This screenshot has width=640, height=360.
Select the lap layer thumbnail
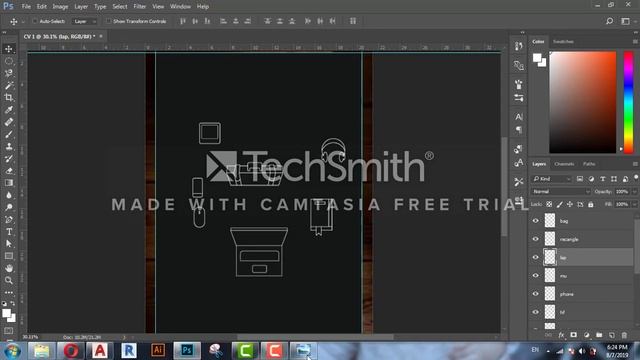550,258
